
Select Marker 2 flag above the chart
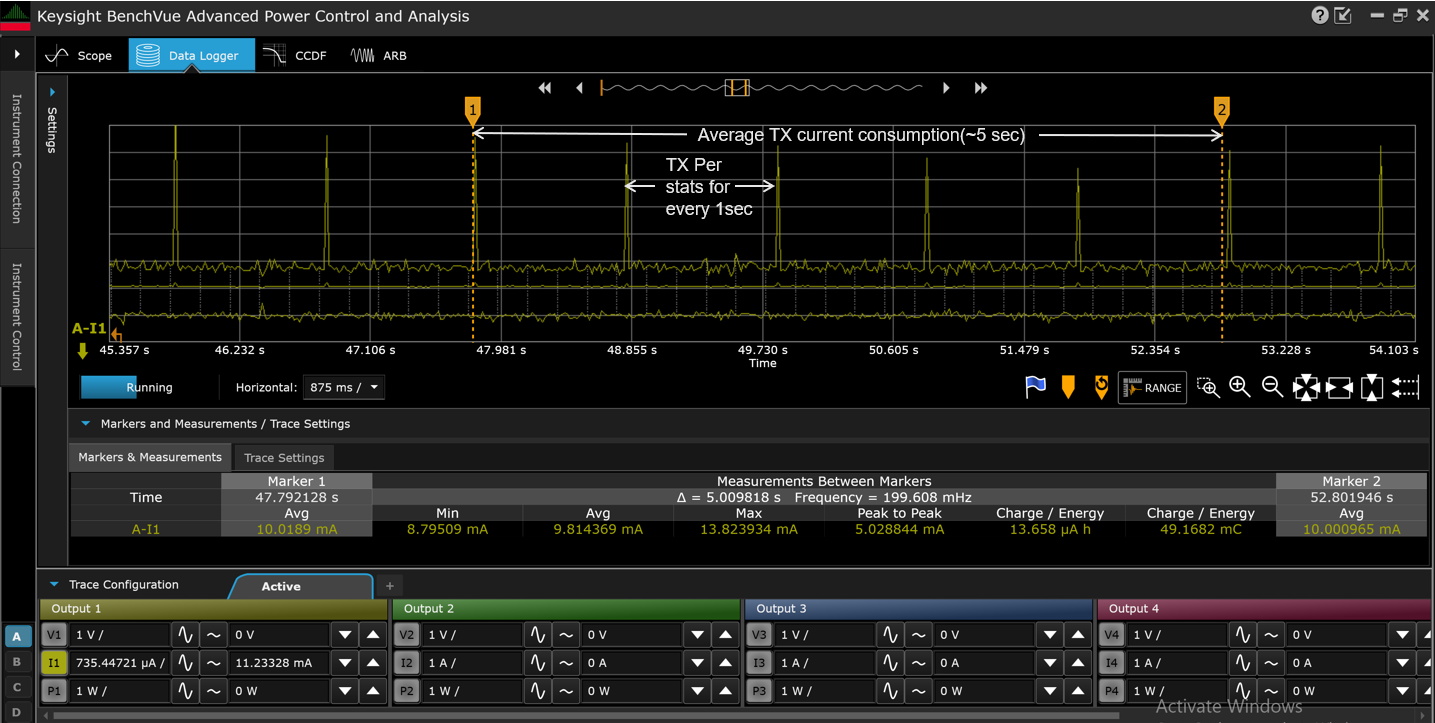click(x=1221, y=112)
